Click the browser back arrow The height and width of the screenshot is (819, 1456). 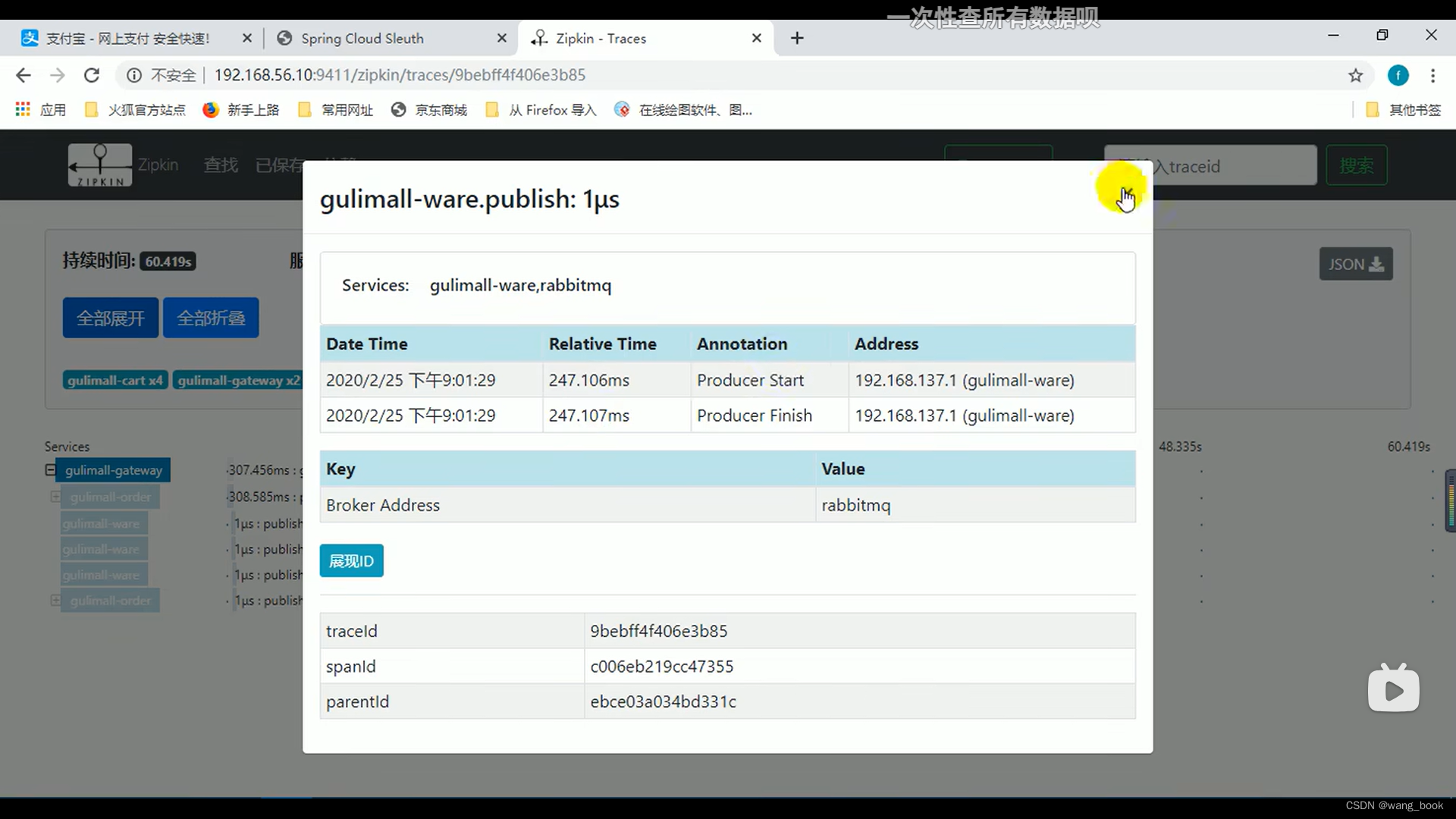click(x=24, y=75)
